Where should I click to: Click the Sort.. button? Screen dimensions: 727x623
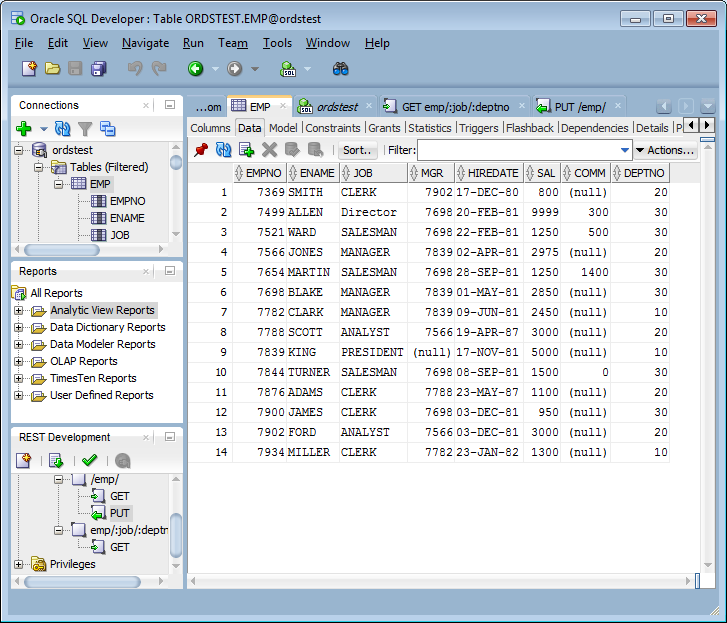click(357, 150)
